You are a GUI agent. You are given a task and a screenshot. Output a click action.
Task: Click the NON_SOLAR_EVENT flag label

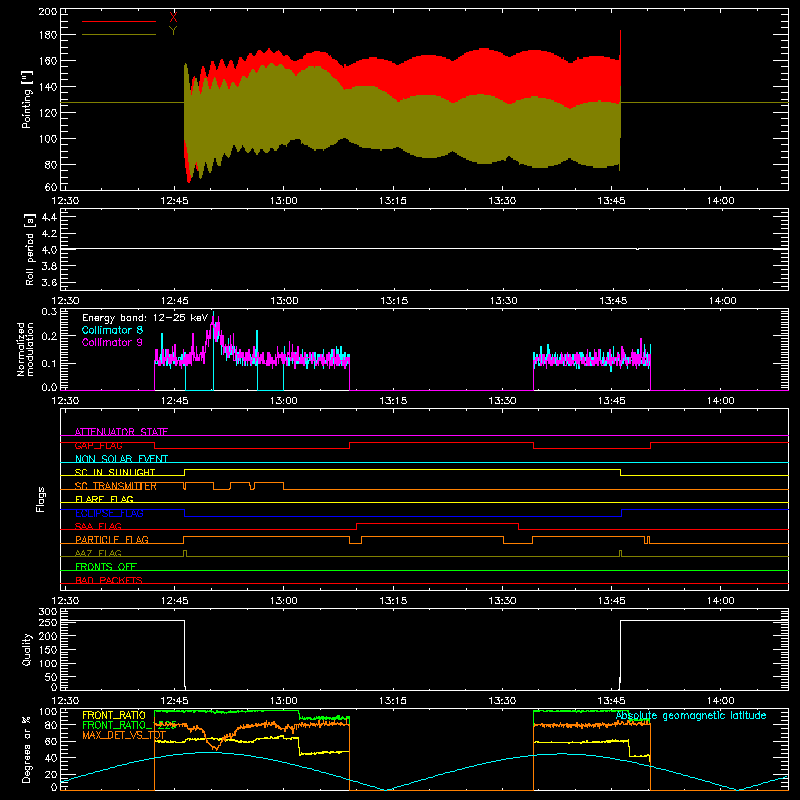(121, 459)
